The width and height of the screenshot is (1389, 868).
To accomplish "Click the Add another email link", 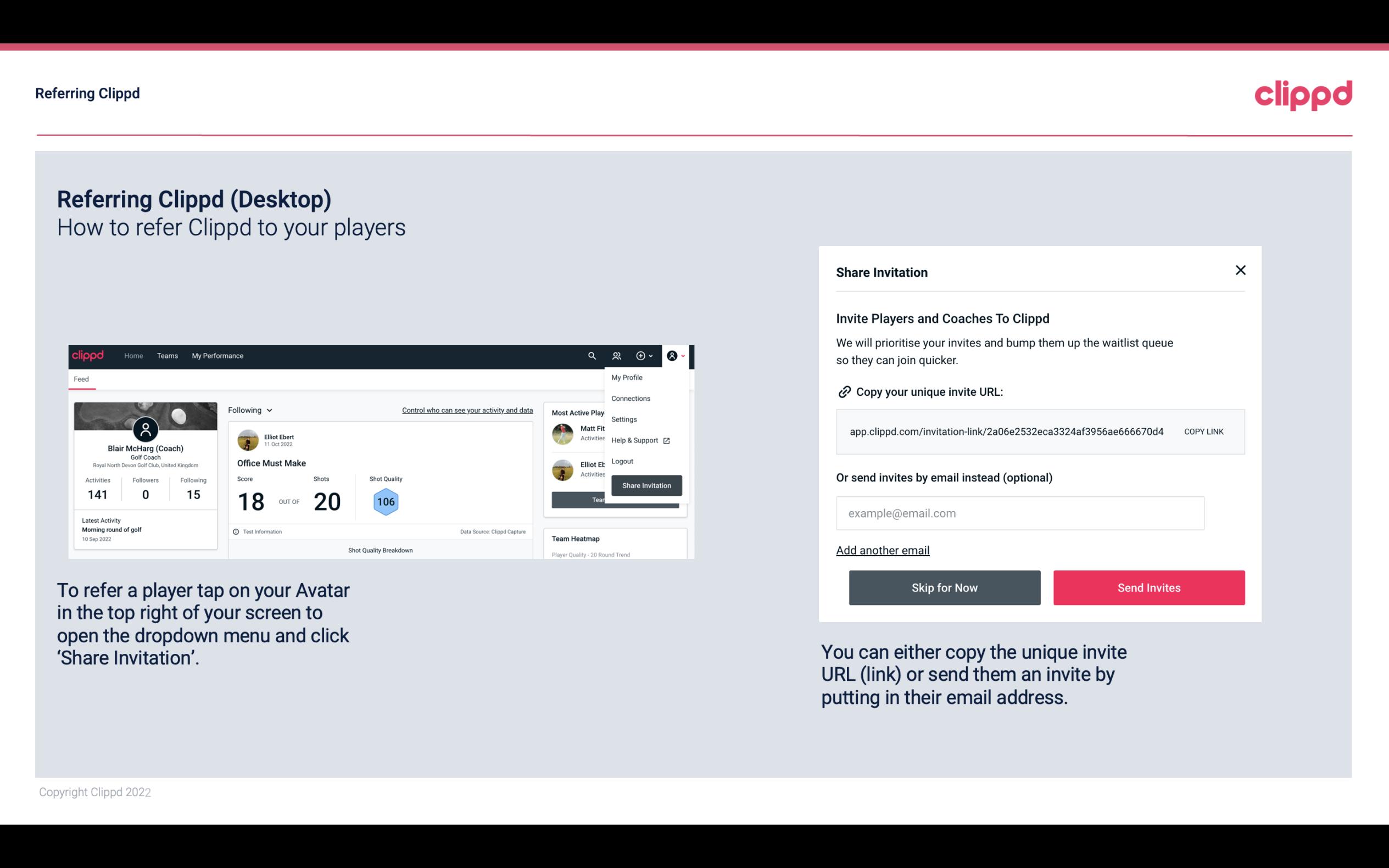I will coord(883,550).
